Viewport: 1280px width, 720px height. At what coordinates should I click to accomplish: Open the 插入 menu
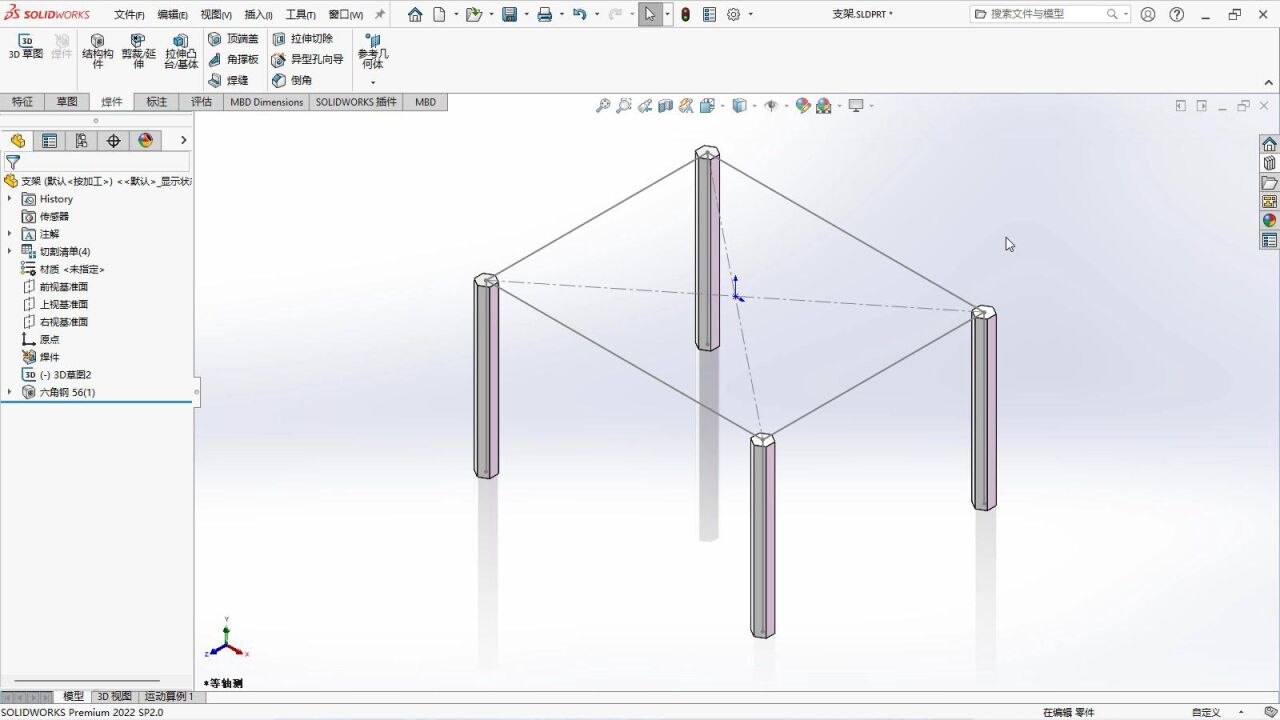click(257, 14)
